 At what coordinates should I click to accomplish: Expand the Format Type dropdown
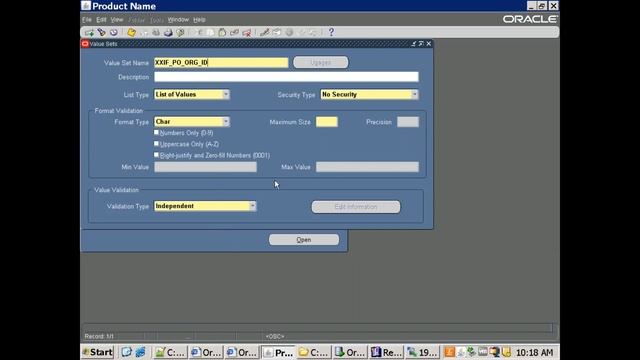pyautogui.click(x=226, y=122)
